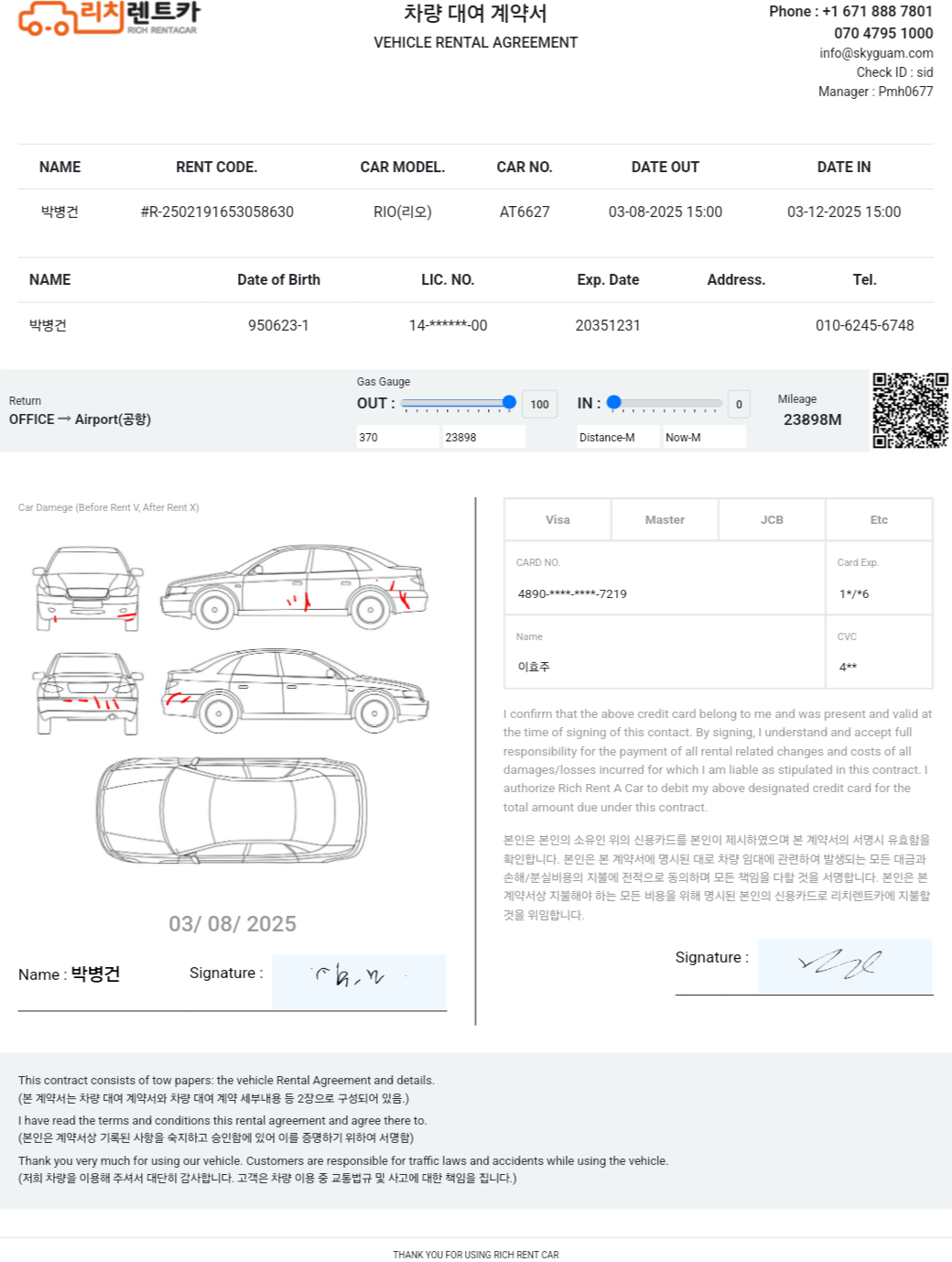Image resolution: width=952 pixels, height=1262 pixels.
Task: Adjust the OUT gas gauge slider handle
Action: (x=509, y=402)
